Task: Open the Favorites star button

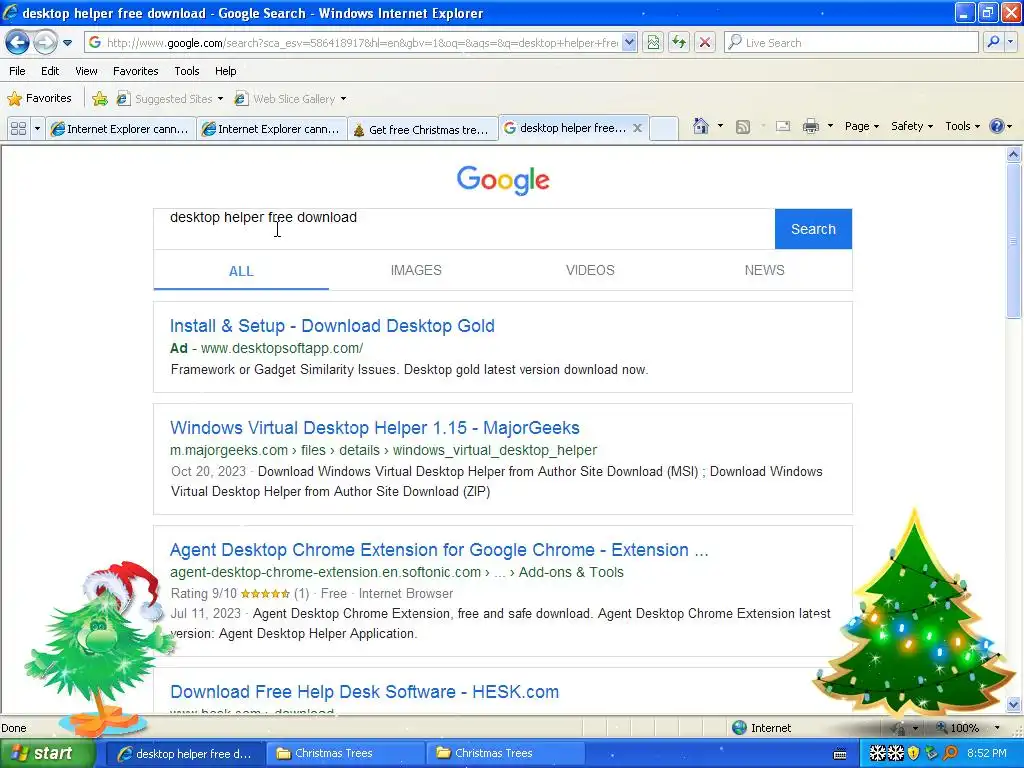Action: coord(39,99)
